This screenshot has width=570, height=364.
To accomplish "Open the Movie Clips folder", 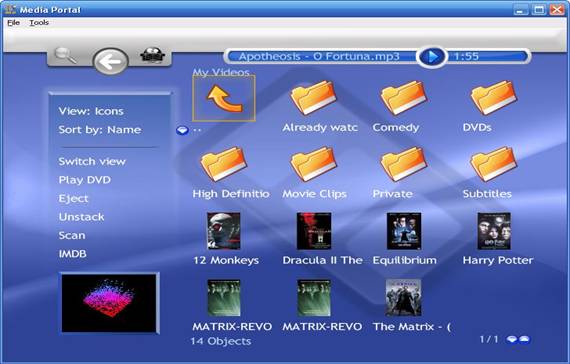I will pos(313,164).
